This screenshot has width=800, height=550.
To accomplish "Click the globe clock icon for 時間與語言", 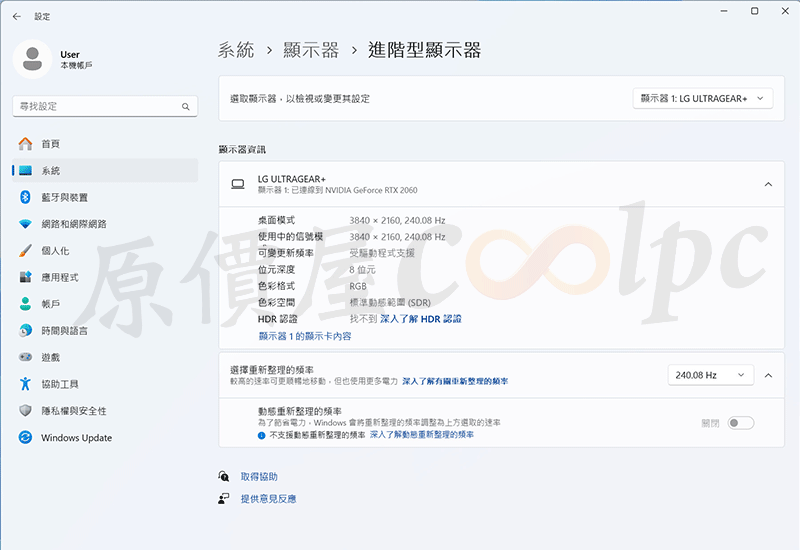I will pos(25,331).
